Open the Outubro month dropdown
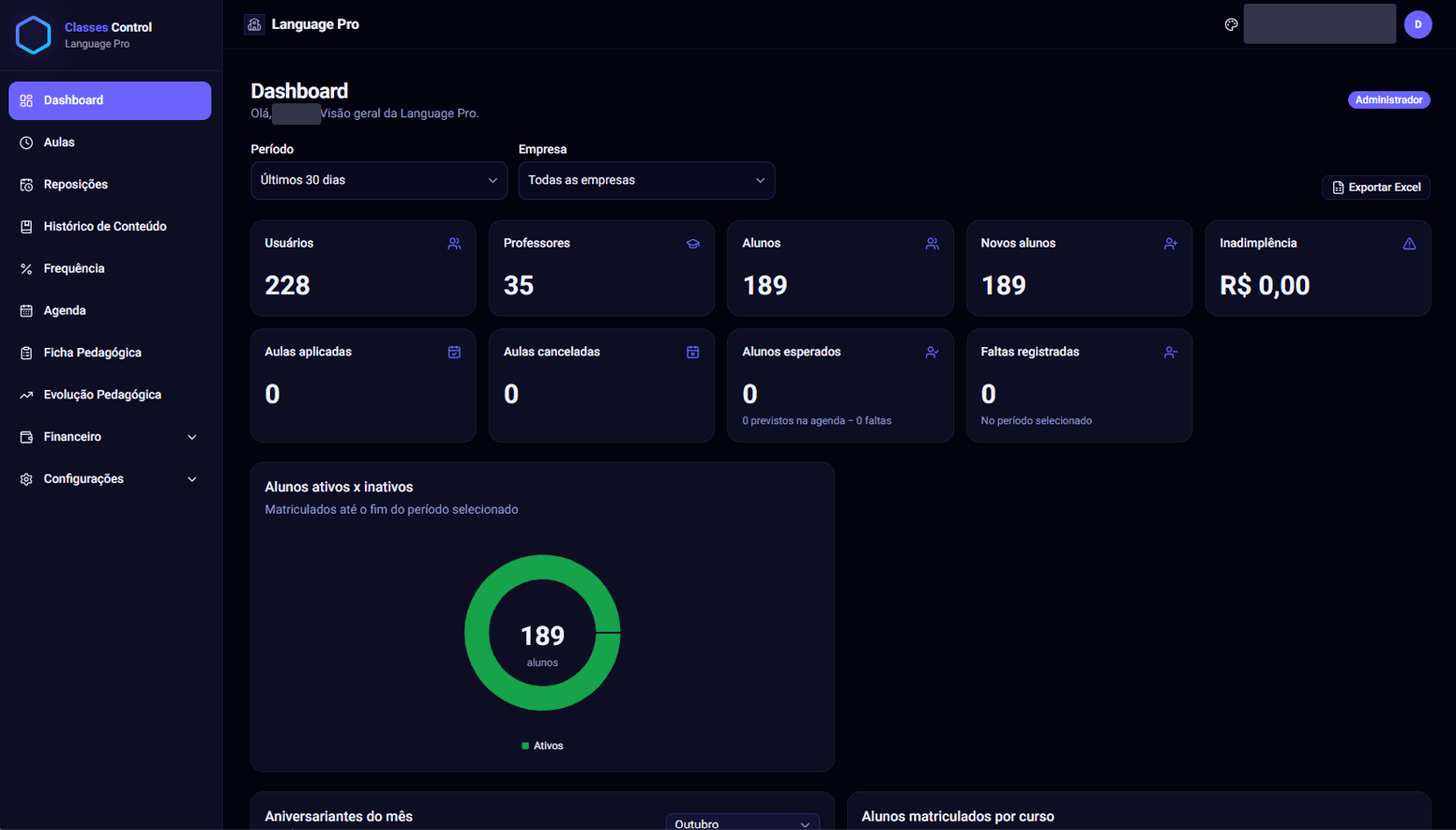 coord(742,823)
